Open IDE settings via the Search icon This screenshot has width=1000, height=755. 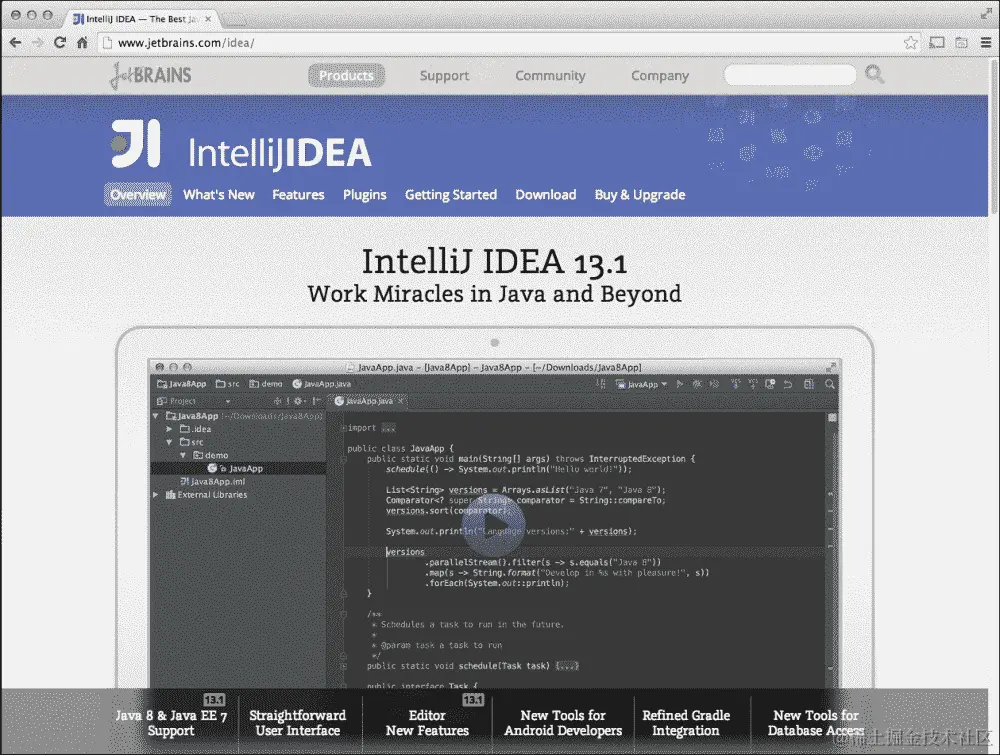(x=829, y=384)
